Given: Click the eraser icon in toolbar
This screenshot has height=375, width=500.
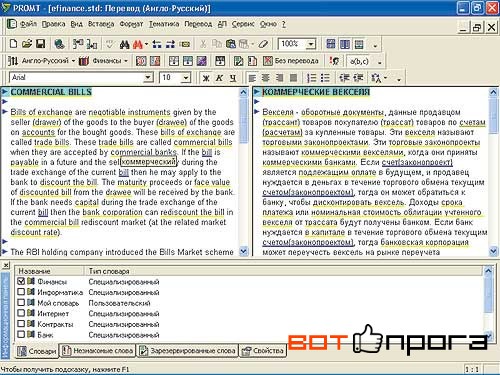Looking at the screenshot, I should [263, 44].
